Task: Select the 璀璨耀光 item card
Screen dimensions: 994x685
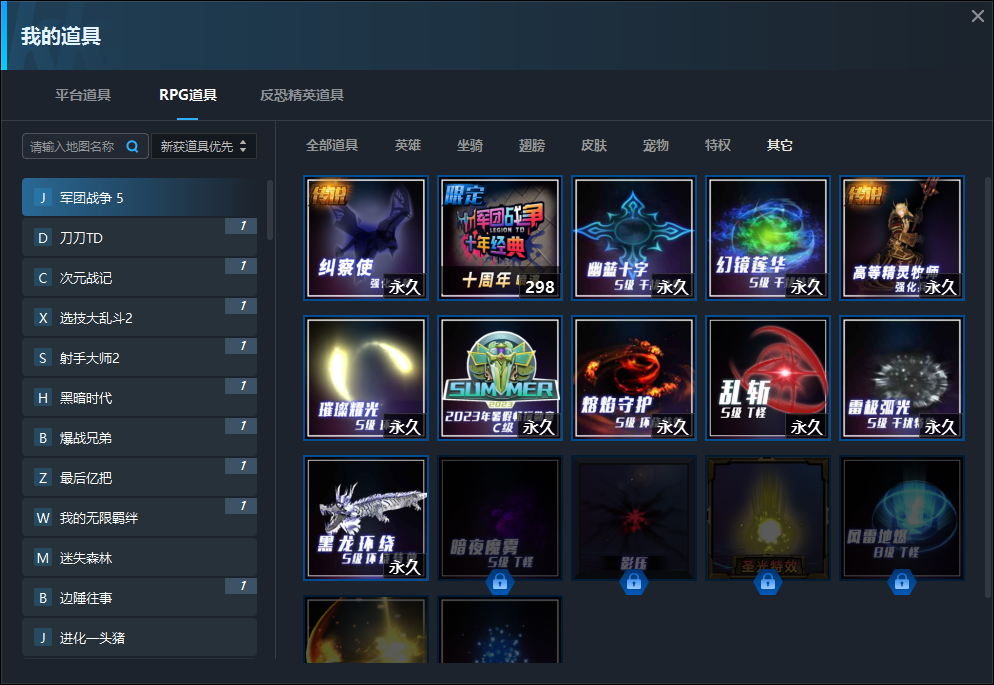Action: pos(366,378)
